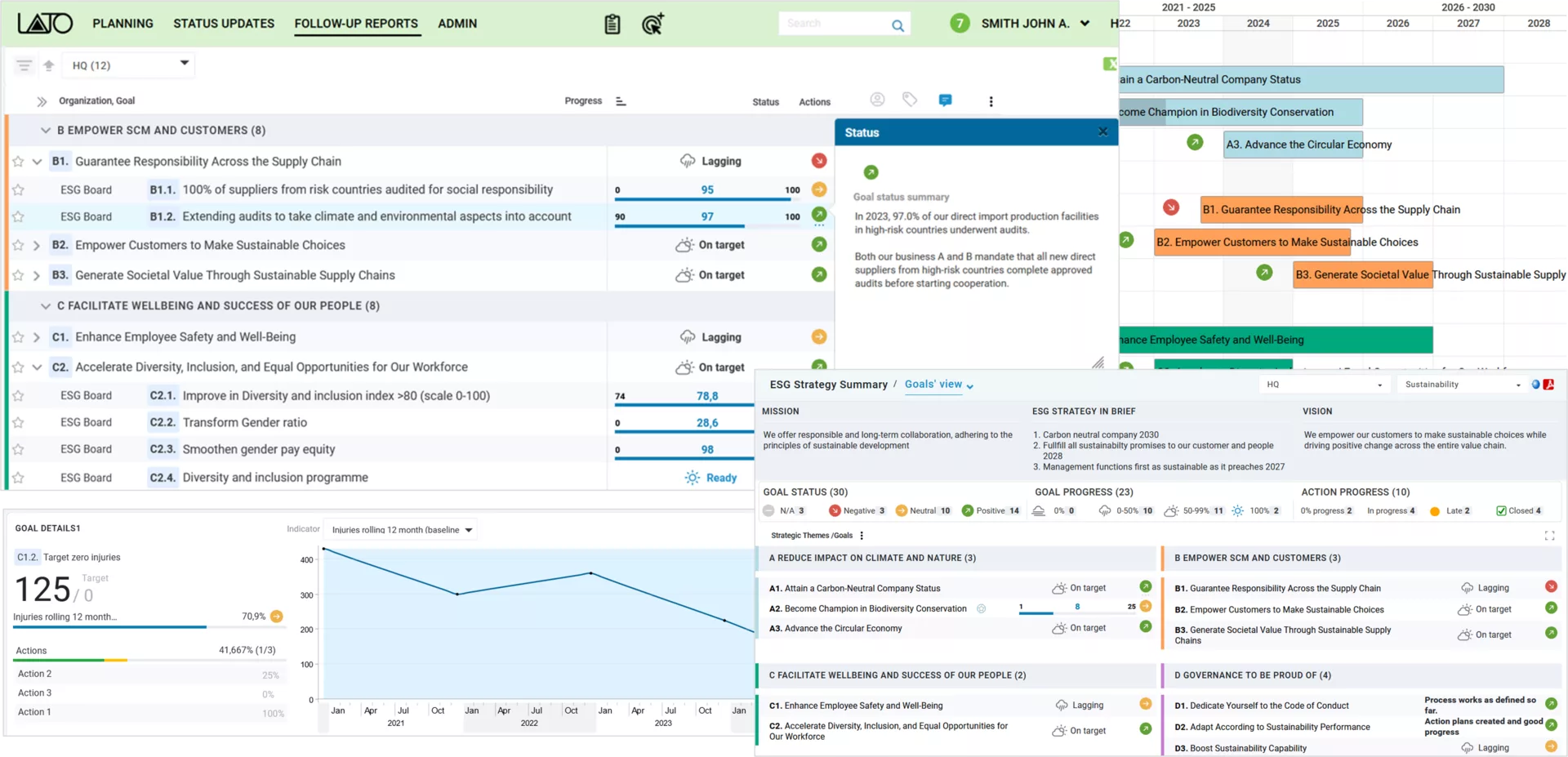Open fullscreen view of Strategic Themes panel

tap(1549, 536)
